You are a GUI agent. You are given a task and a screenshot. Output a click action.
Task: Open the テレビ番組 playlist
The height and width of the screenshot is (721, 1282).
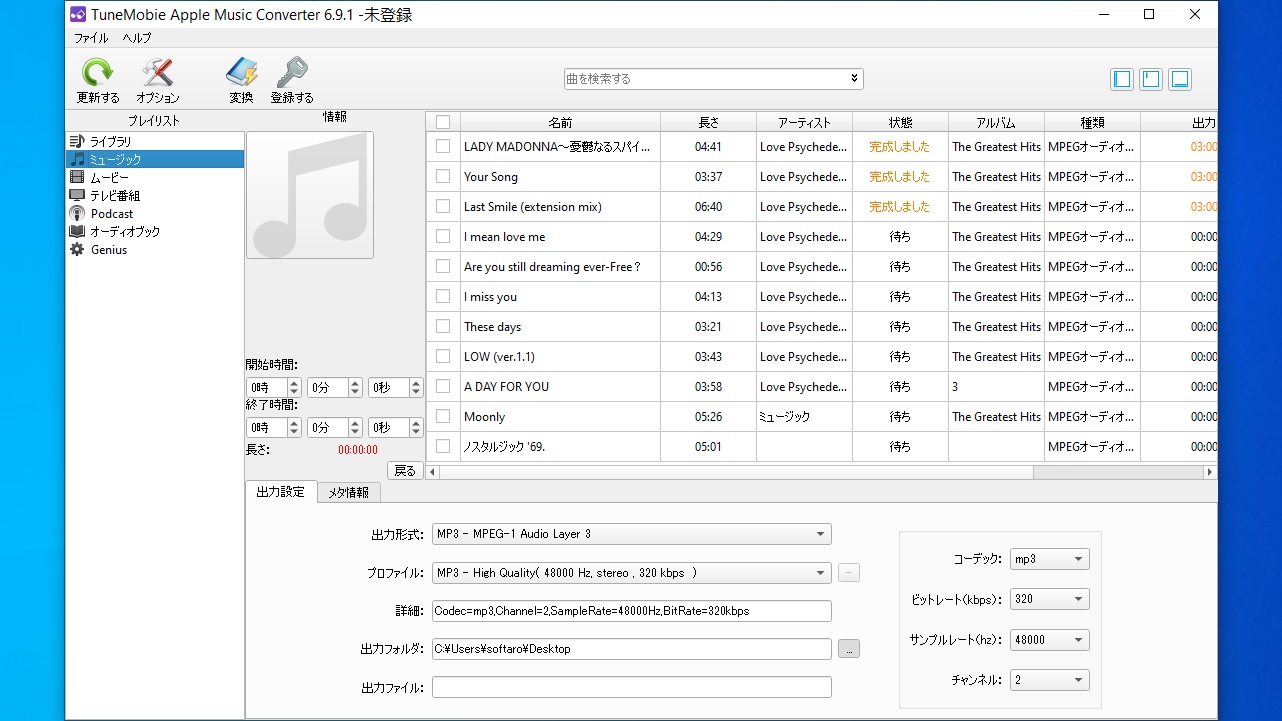(155, 195)
